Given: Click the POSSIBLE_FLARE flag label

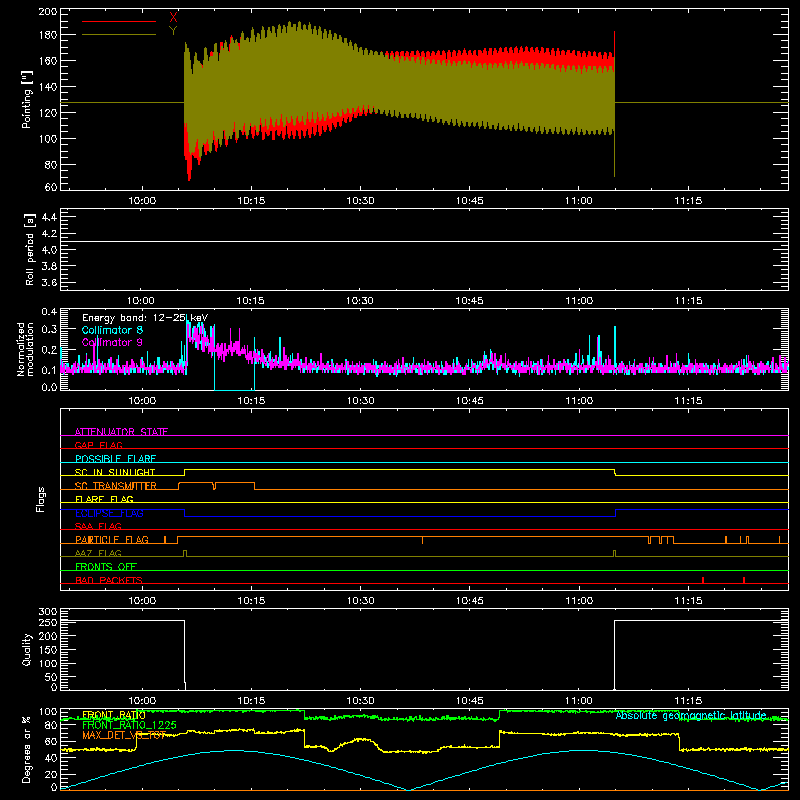Looking at the screenshot, I should point(115,459).
